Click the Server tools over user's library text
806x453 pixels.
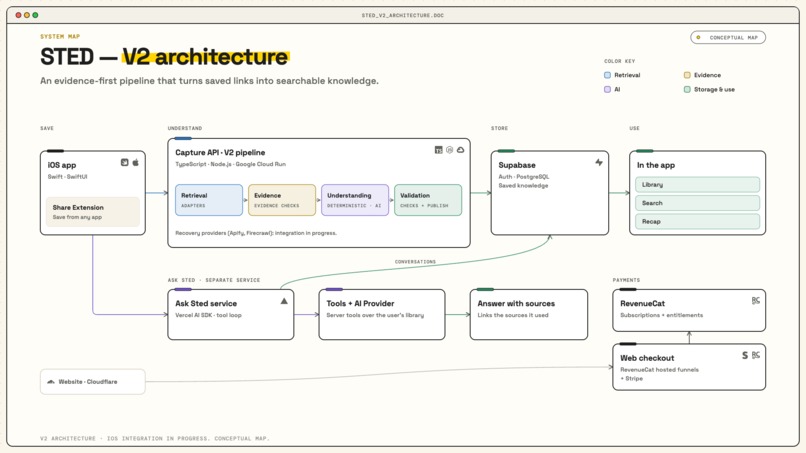(x=375, y=315)
